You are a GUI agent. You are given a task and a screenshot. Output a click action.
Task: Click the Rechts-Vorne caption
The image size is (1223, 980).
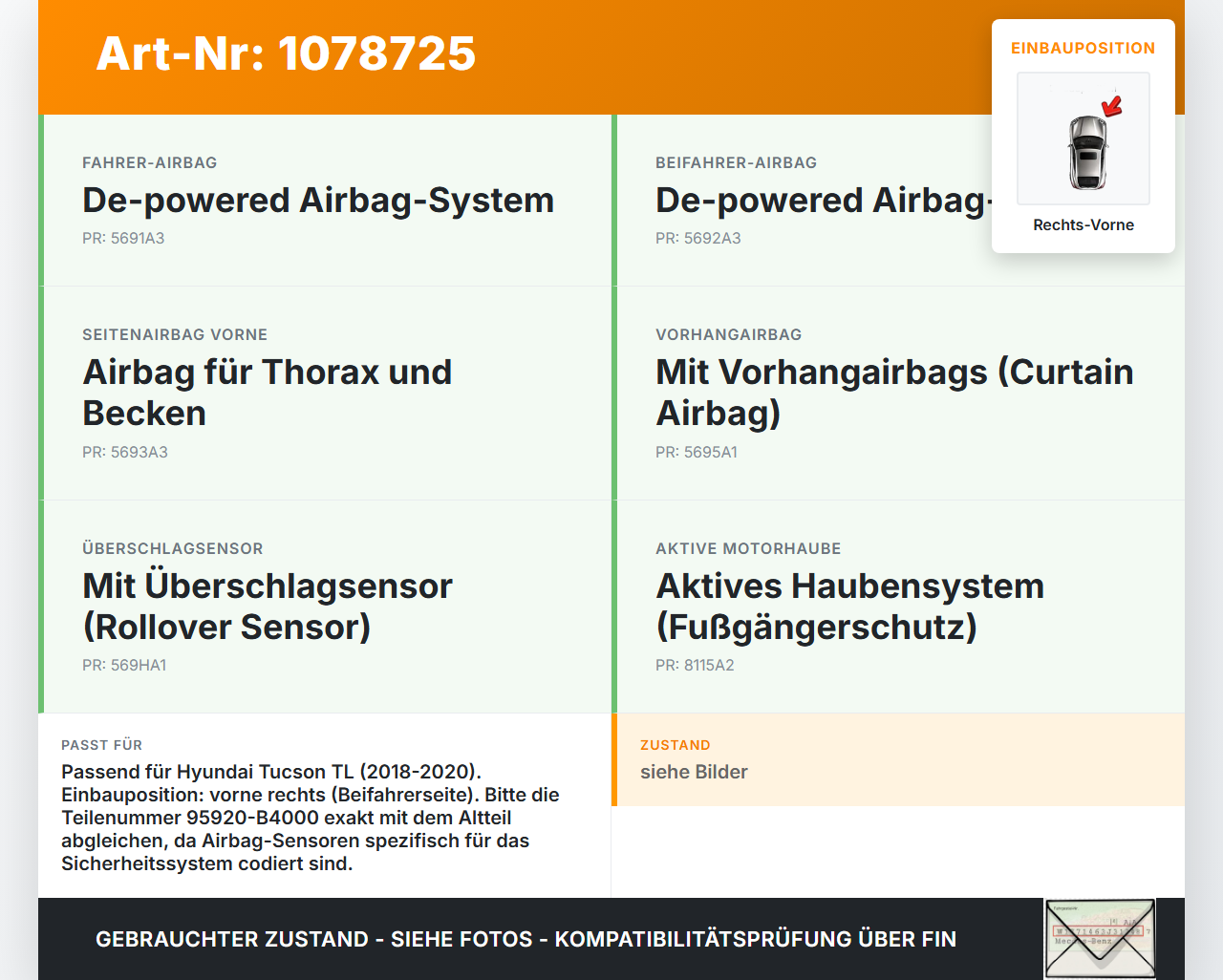[1084, 224]
